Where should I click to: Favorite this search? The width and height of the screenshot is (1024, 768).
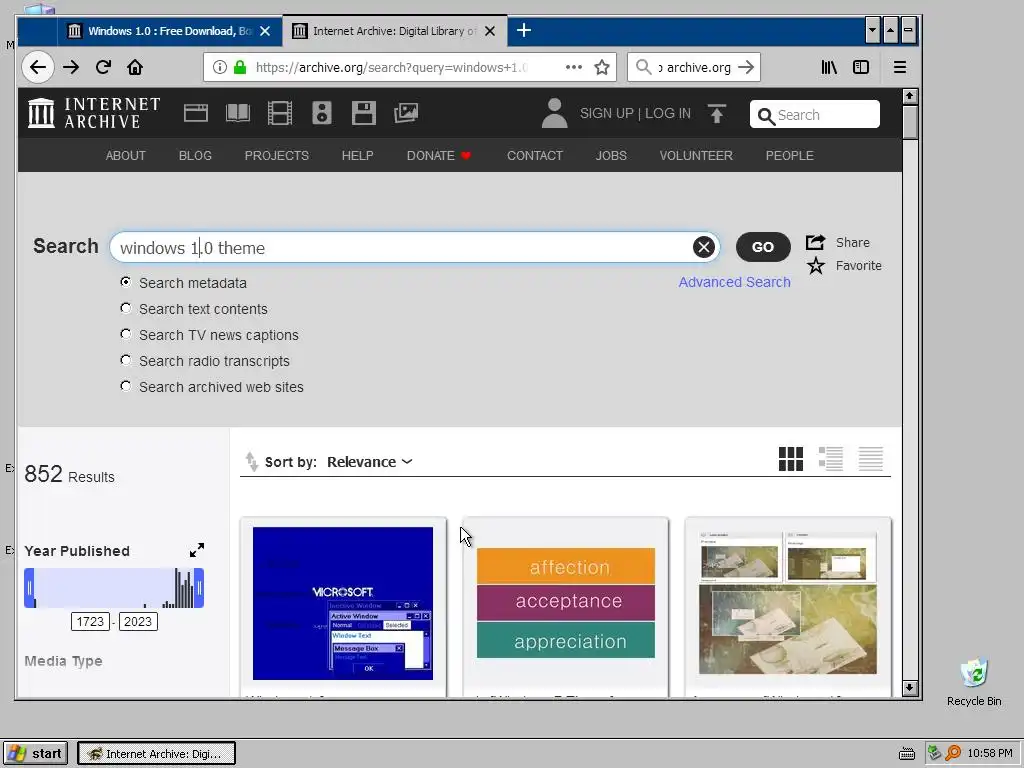coord(844,265)
